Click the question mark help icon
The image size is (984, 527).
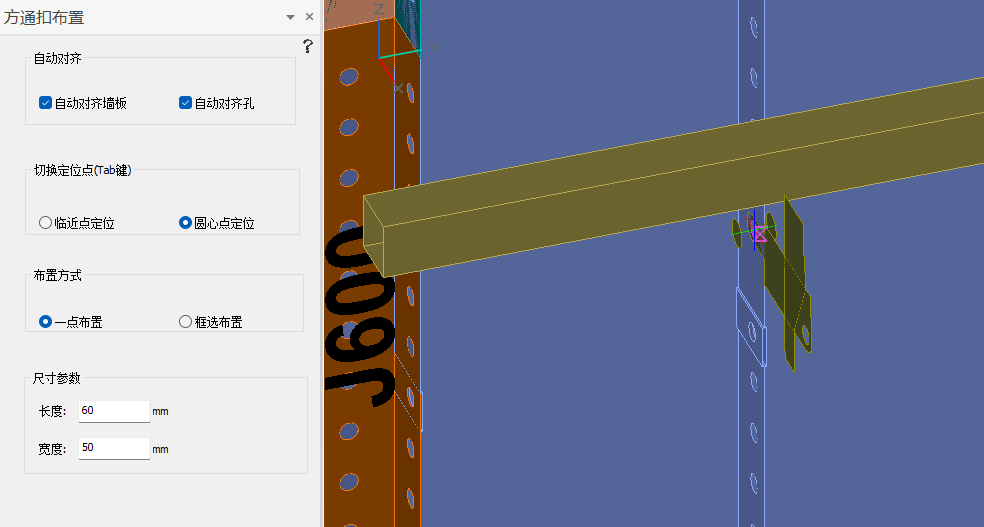point(308,46)
